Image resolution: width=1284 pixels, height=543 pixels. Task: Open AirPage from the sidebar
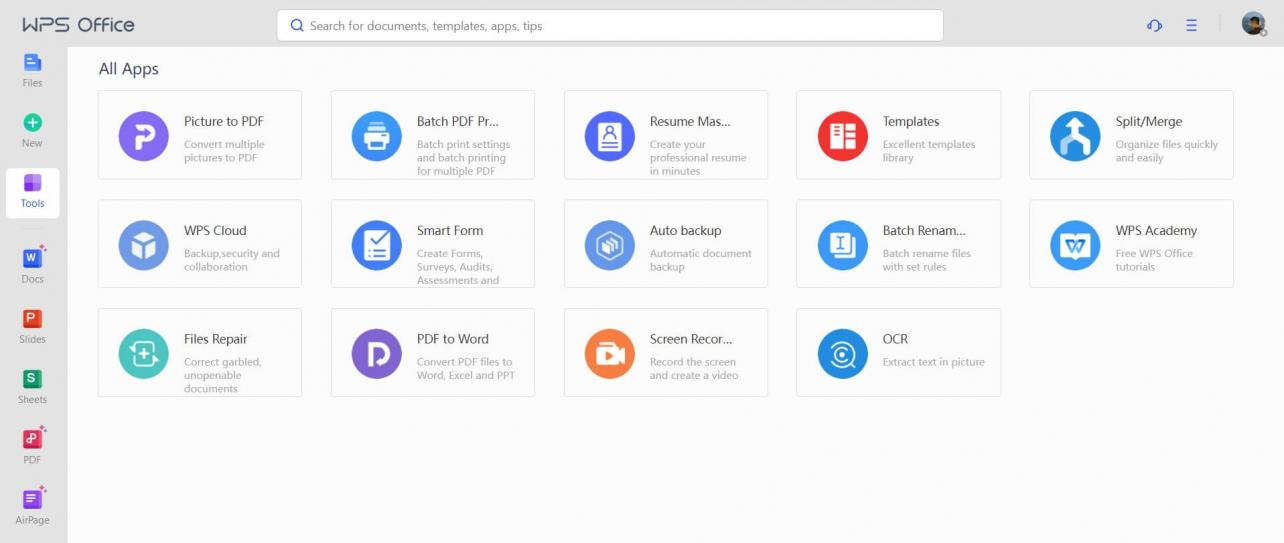[32, 506]
